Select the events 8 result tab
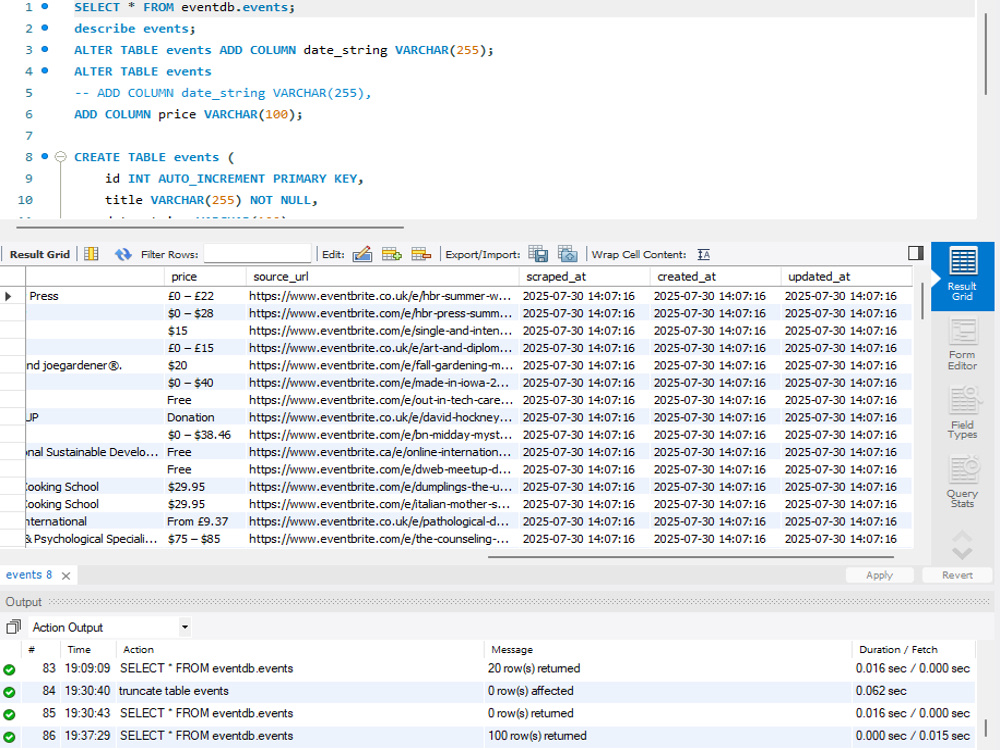This screenshot has width=1000, height=750. click(29, 575)
